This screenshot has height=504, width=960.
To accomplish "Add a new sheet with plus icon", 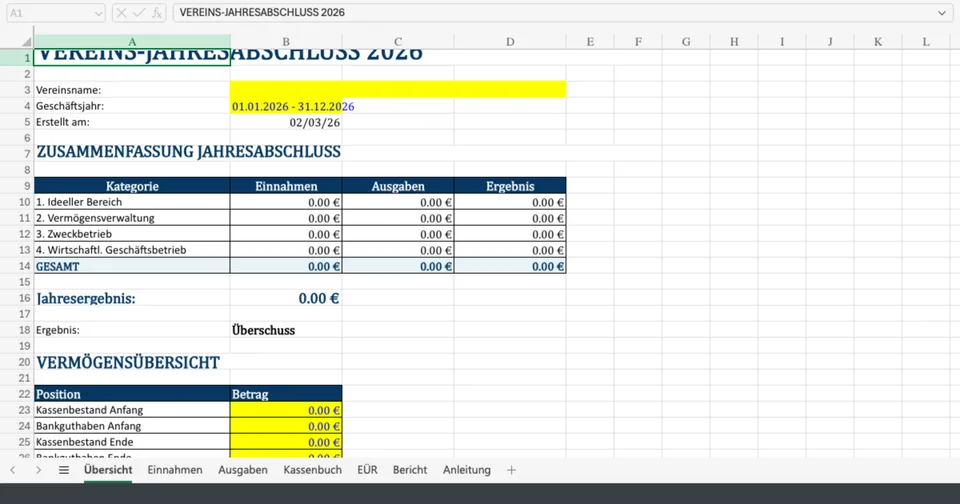I will pyautogui.click(x=512, y=470).
